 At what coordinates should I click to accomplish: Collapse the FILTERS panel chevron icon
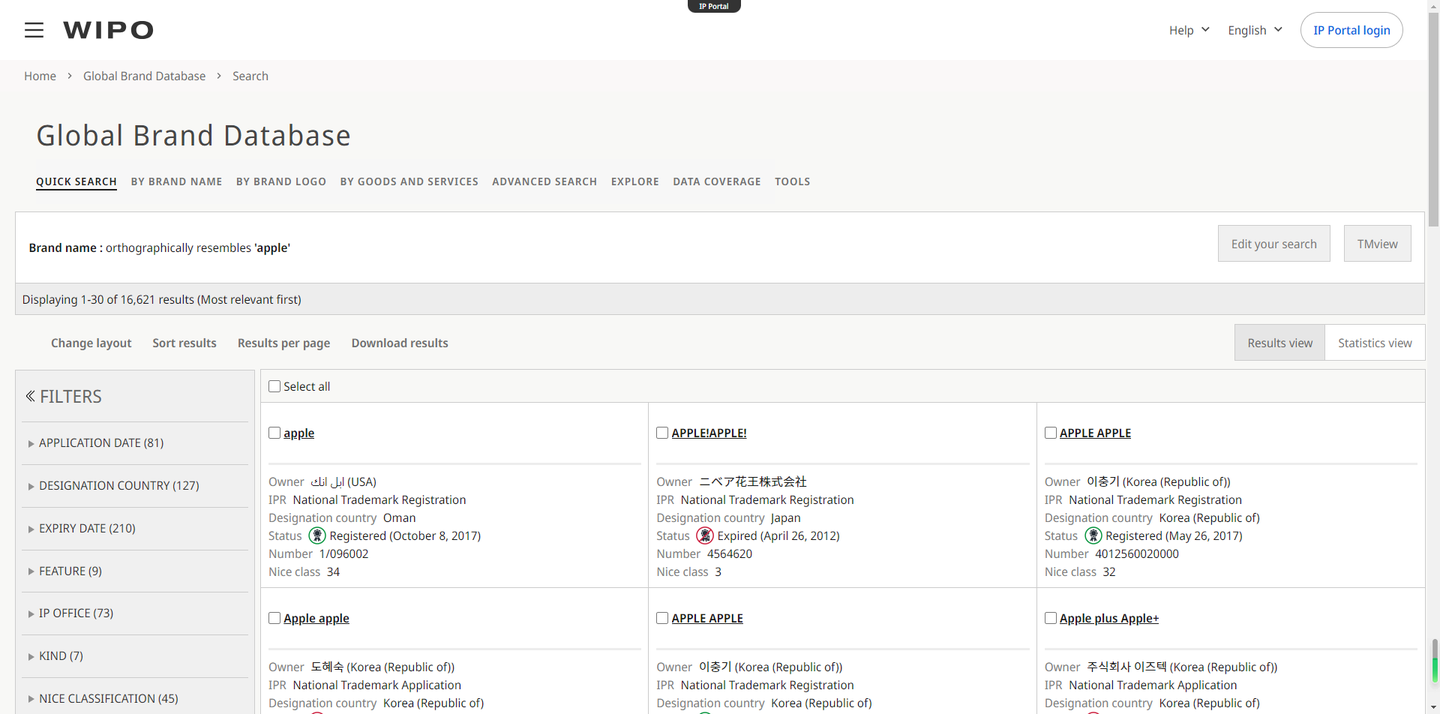click(31, 396)
